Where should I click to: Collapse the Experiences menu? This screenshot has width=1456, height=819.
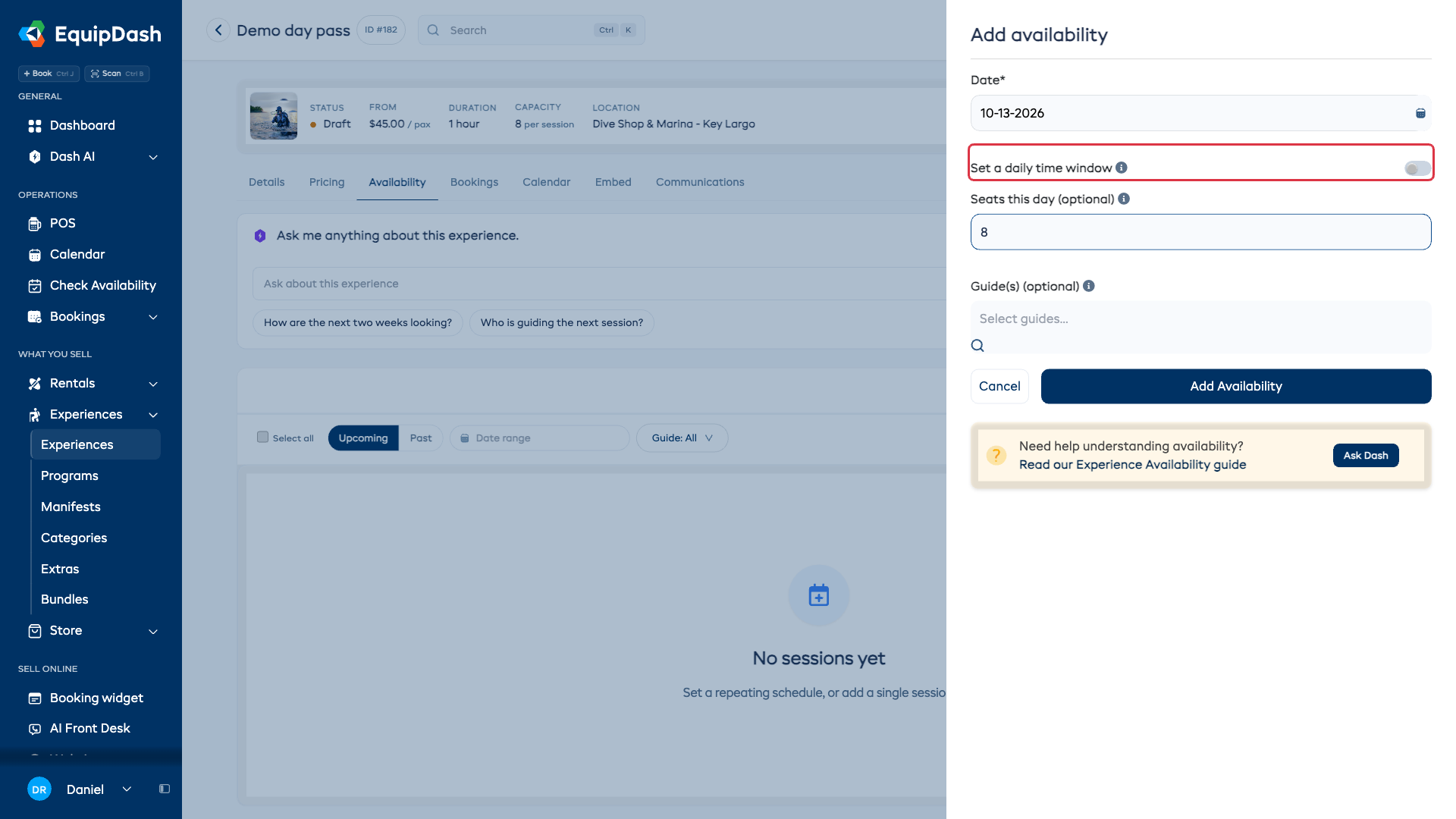pos(153,415)
